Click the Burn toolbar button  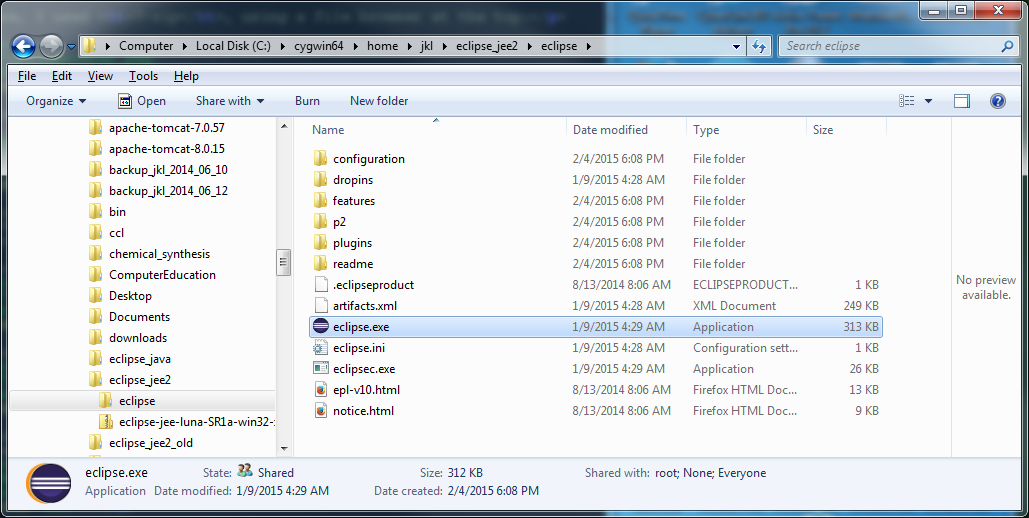pyautogui.click(x=307, y=101)
